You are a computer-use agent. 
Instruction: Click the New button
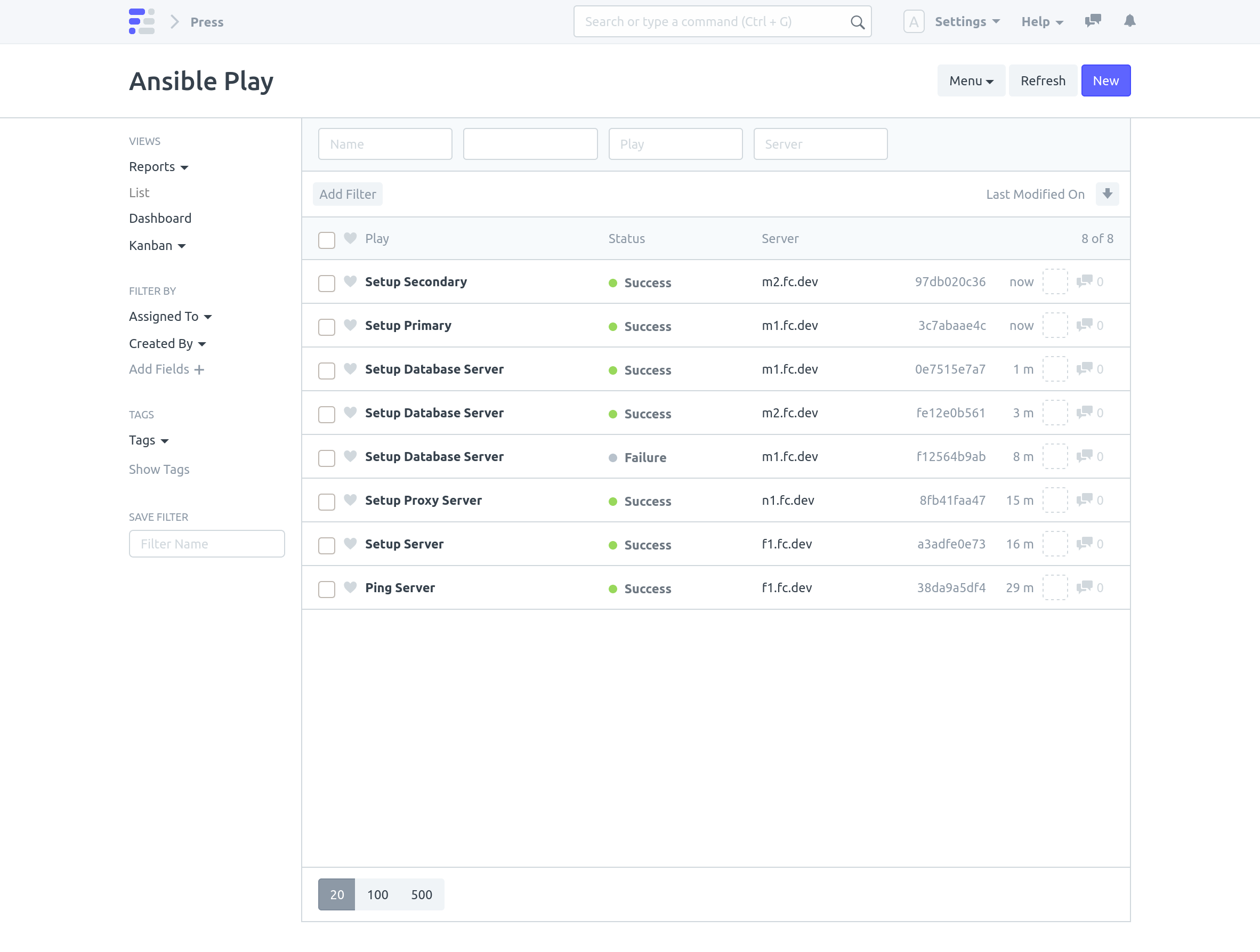[1105, 80]
